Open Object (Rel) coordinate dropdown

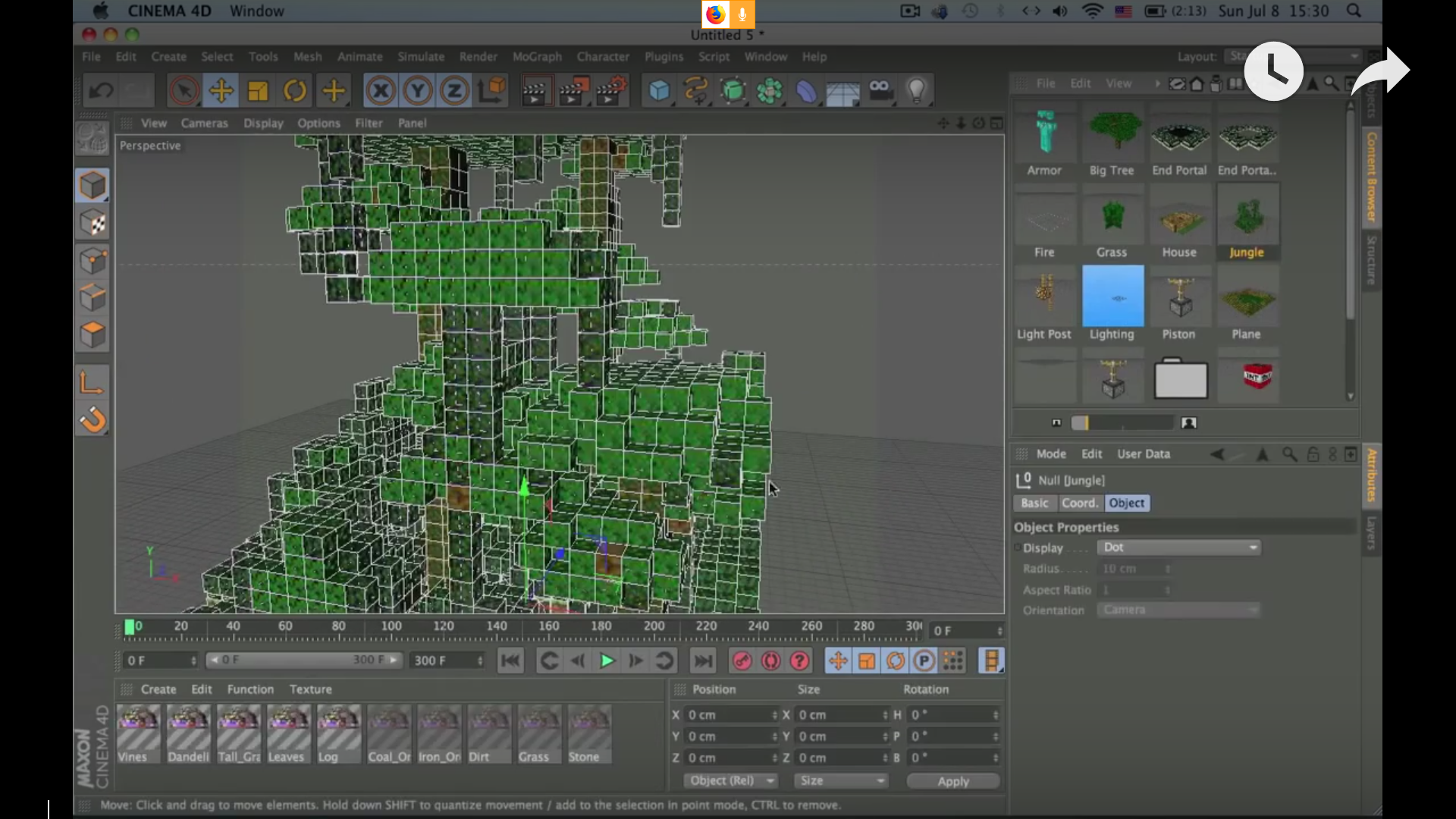(731, 780)
